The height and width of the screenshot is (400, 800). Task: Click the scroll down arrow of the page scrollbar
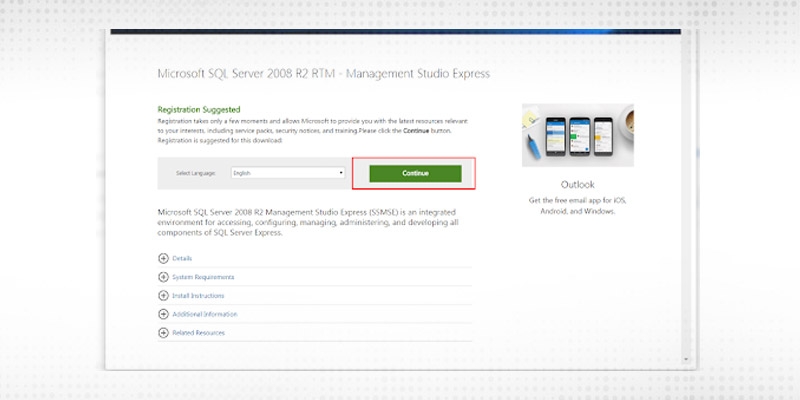click(x=686, y=359)
